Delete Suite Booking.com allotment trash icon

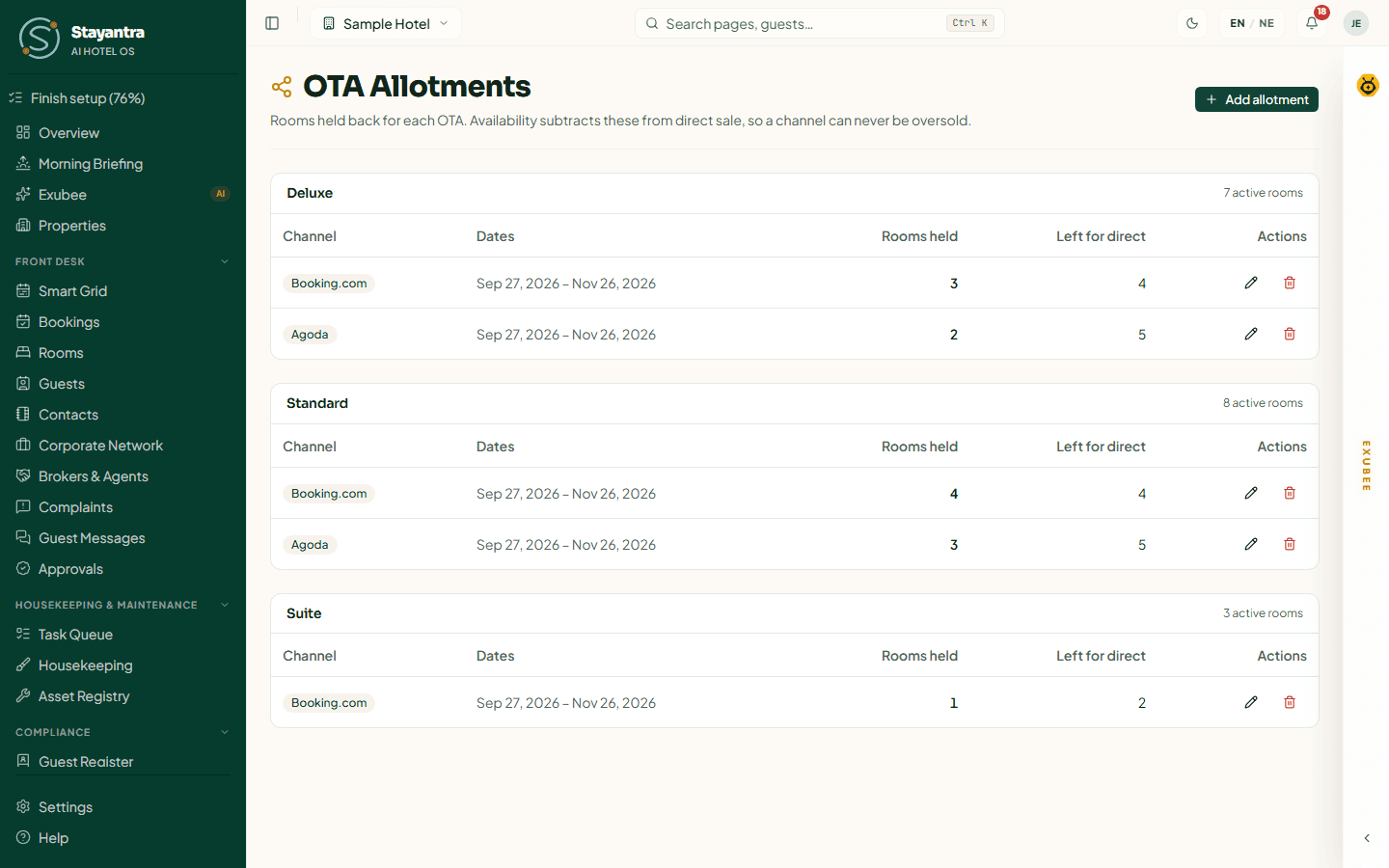point(1290,702)
